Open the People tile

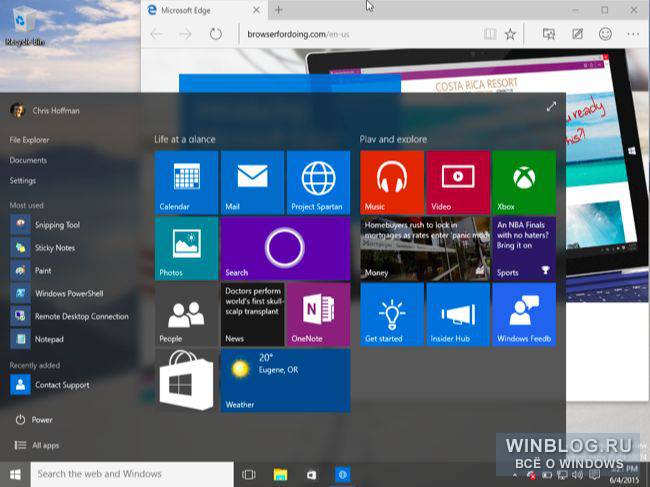(186, 315)
